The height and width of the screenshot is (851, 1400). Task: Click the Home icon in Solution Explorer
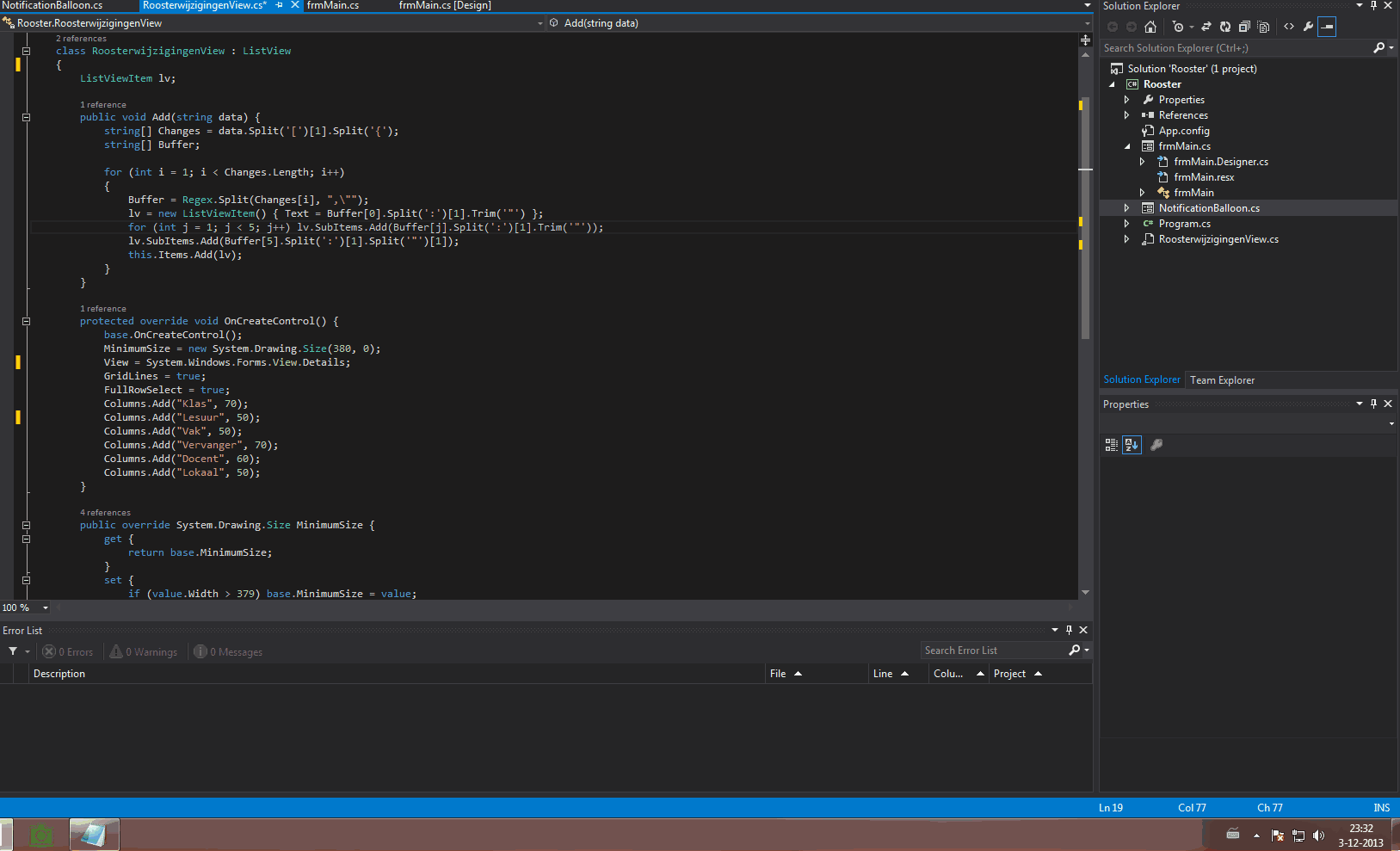coord(1150,27)
